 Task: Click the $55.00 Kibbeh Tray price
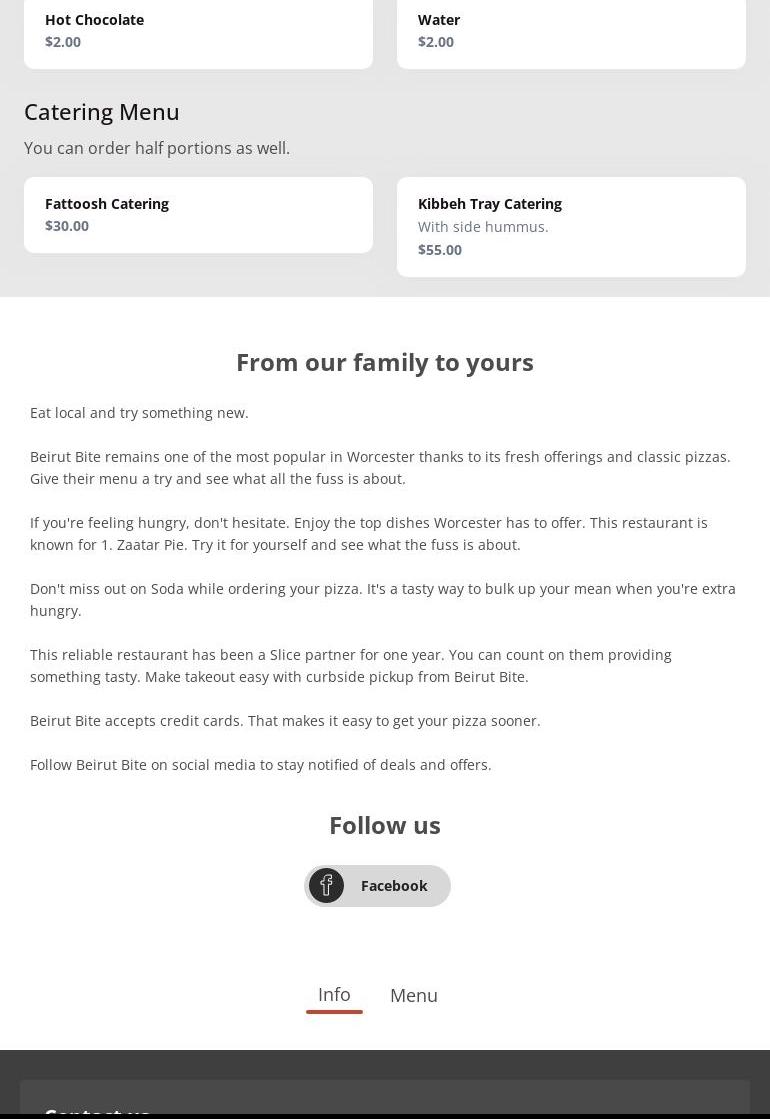click(440, 250)
